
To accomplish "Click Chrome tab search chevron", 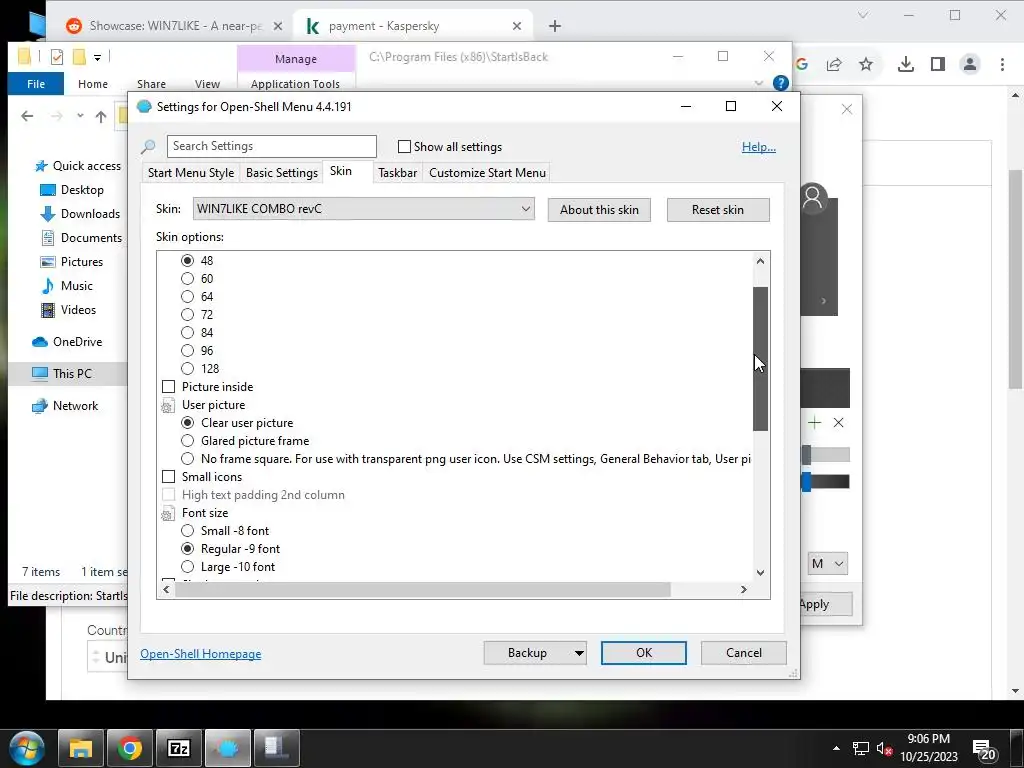I will (863, 15).
